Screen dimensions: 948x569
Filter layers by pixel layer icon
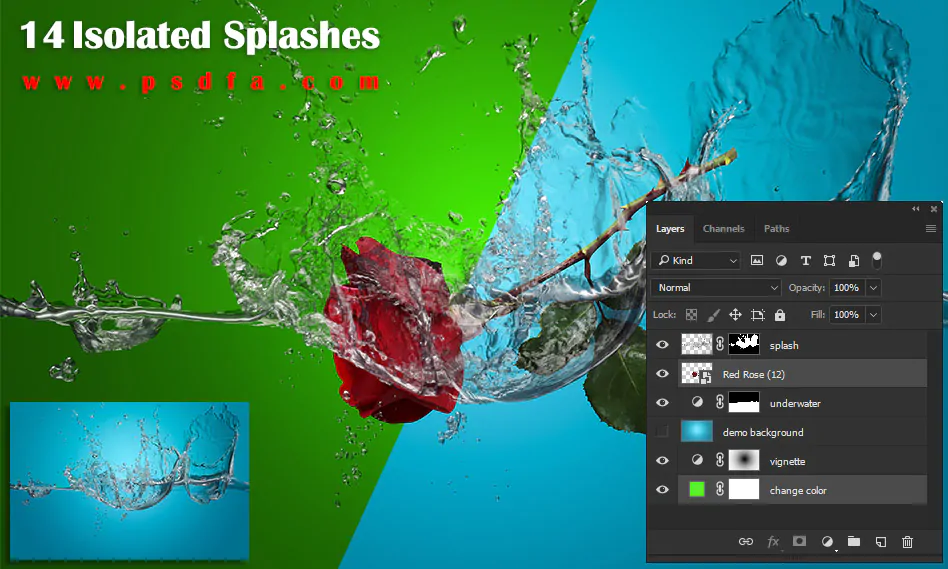(756, 261)
